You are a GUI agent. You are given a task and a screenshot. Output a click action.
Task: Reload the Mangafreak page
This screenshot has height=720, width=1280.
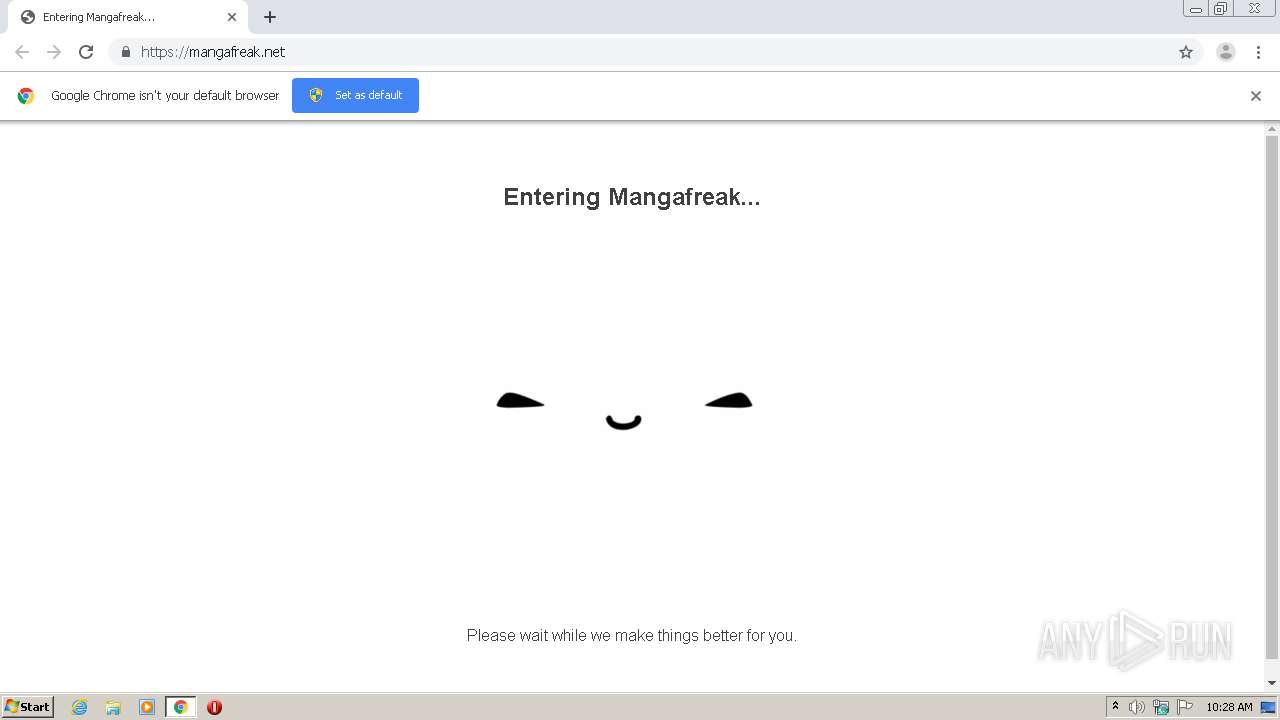click(x=86, y=52)
